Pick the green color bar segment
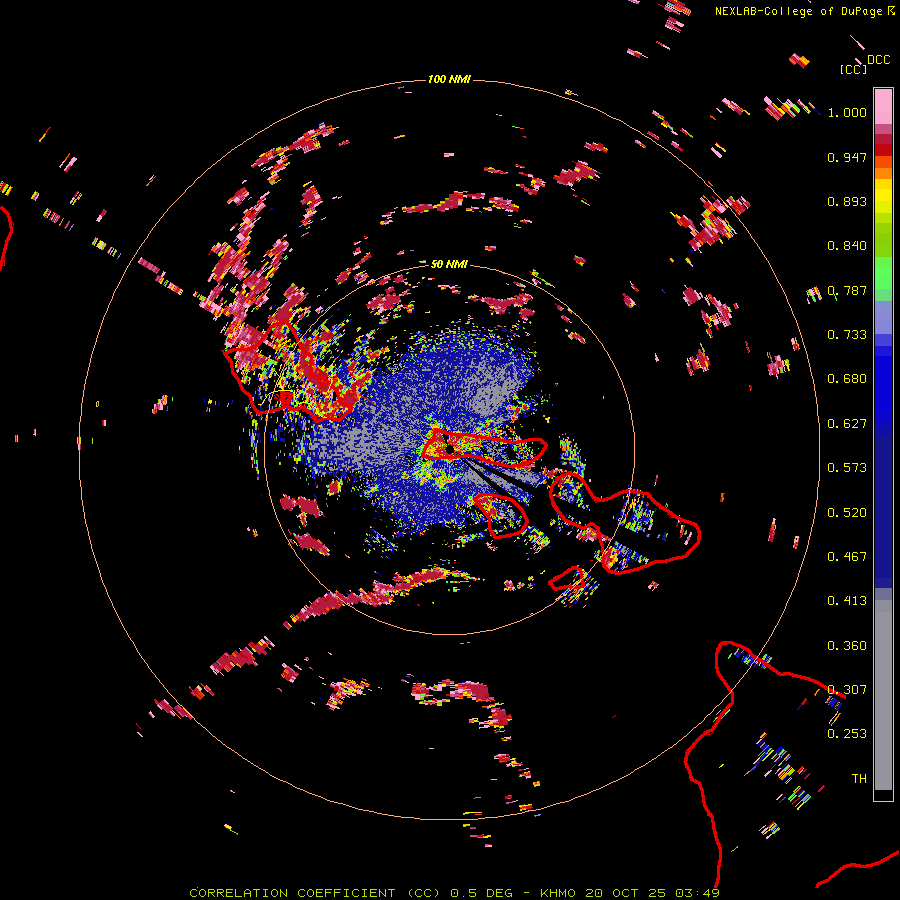Image resolution: width=900 pixels, height=900 pixels. click(883, 273)
